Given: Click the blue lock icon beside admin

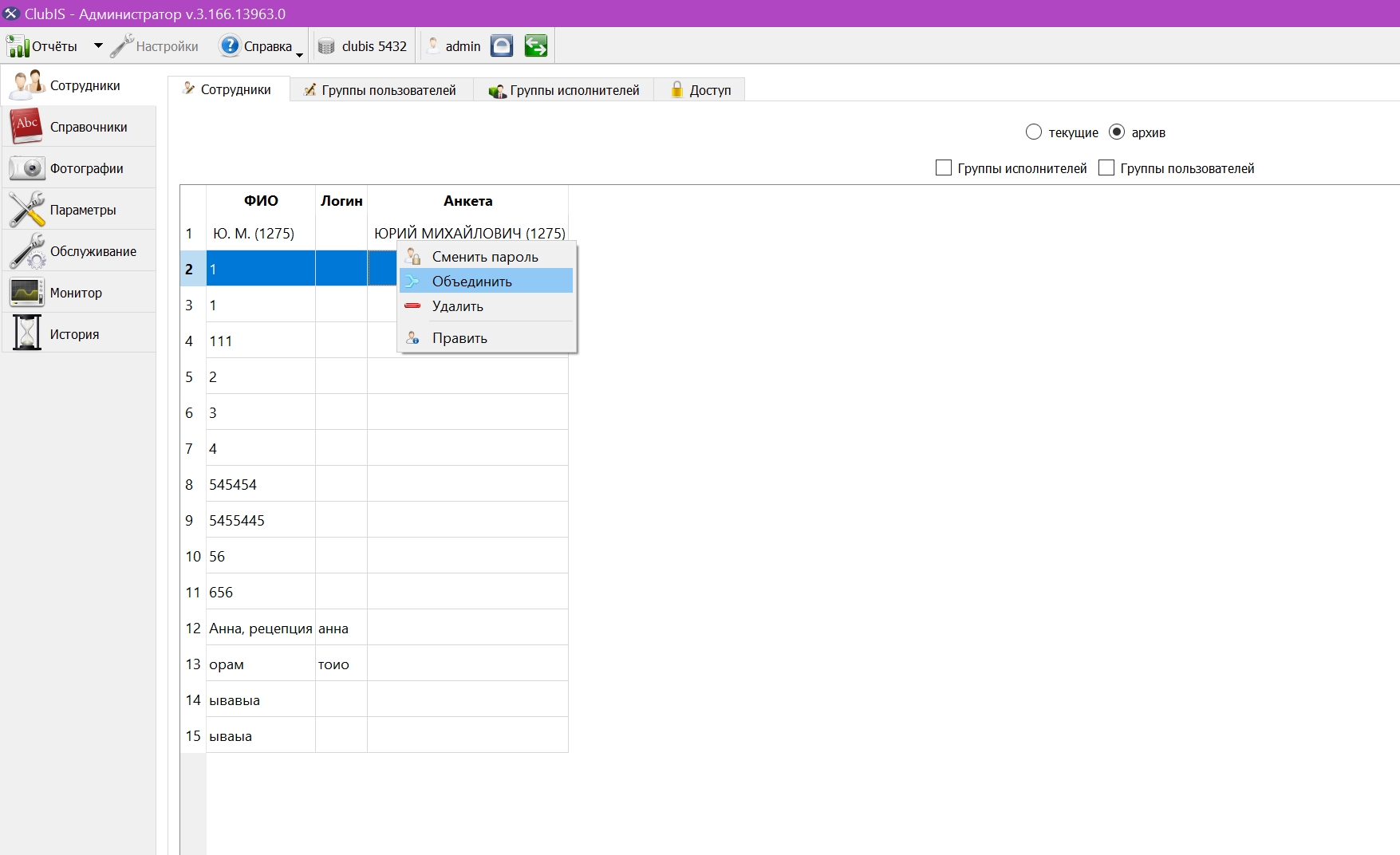Looking at the screenshot, I should [x=502, y=46].
